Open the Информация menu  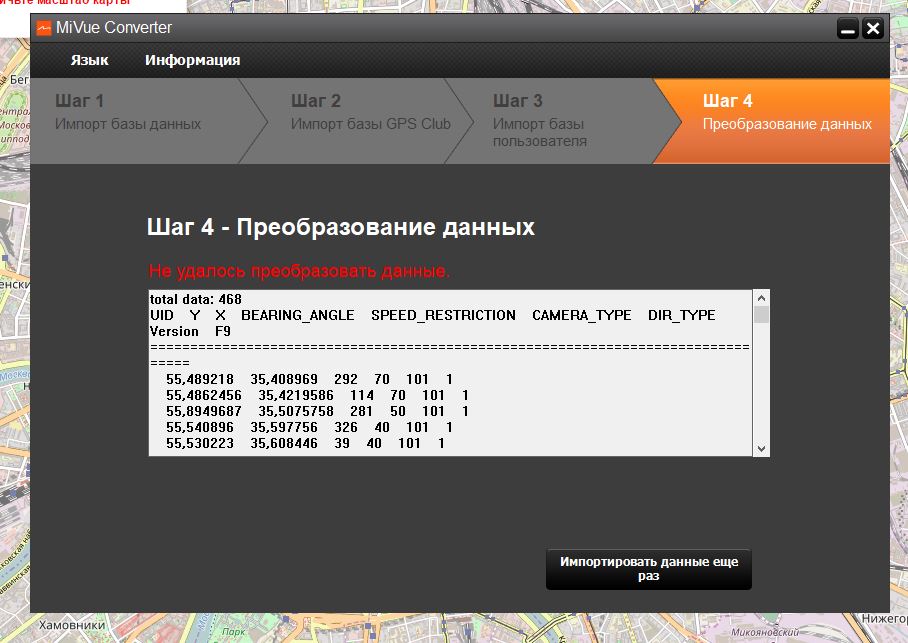point(192,60)
